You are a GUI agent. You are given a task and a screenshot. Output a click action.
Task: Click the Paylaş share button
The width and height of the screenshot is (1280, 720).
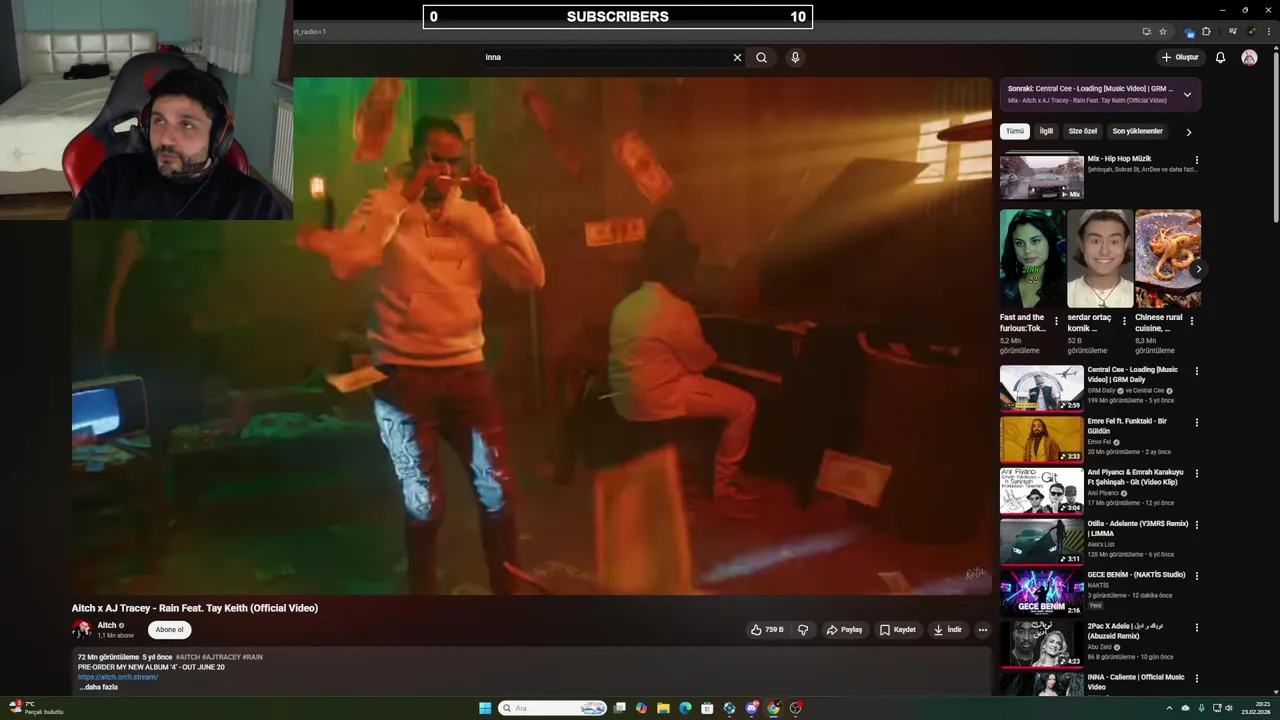click(x=844, y=630)
